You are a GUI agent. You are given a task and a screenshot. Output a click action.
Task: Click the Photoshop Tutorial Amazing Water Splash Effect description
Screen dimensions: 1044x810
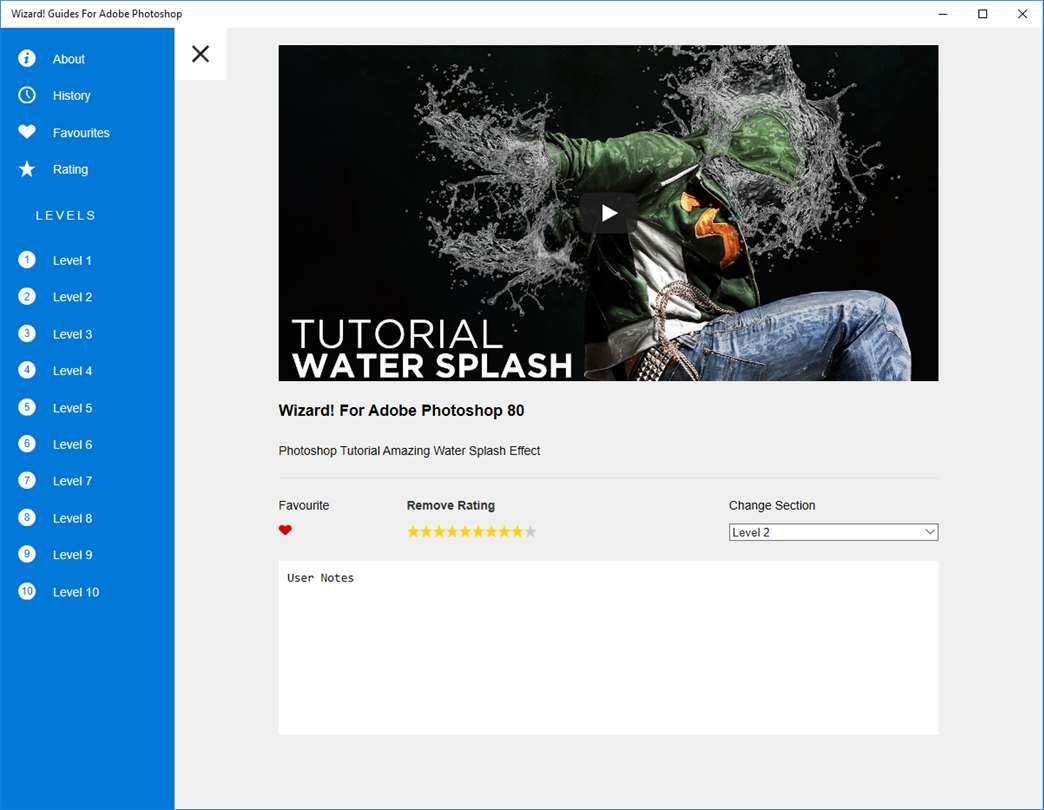(409, 451)
